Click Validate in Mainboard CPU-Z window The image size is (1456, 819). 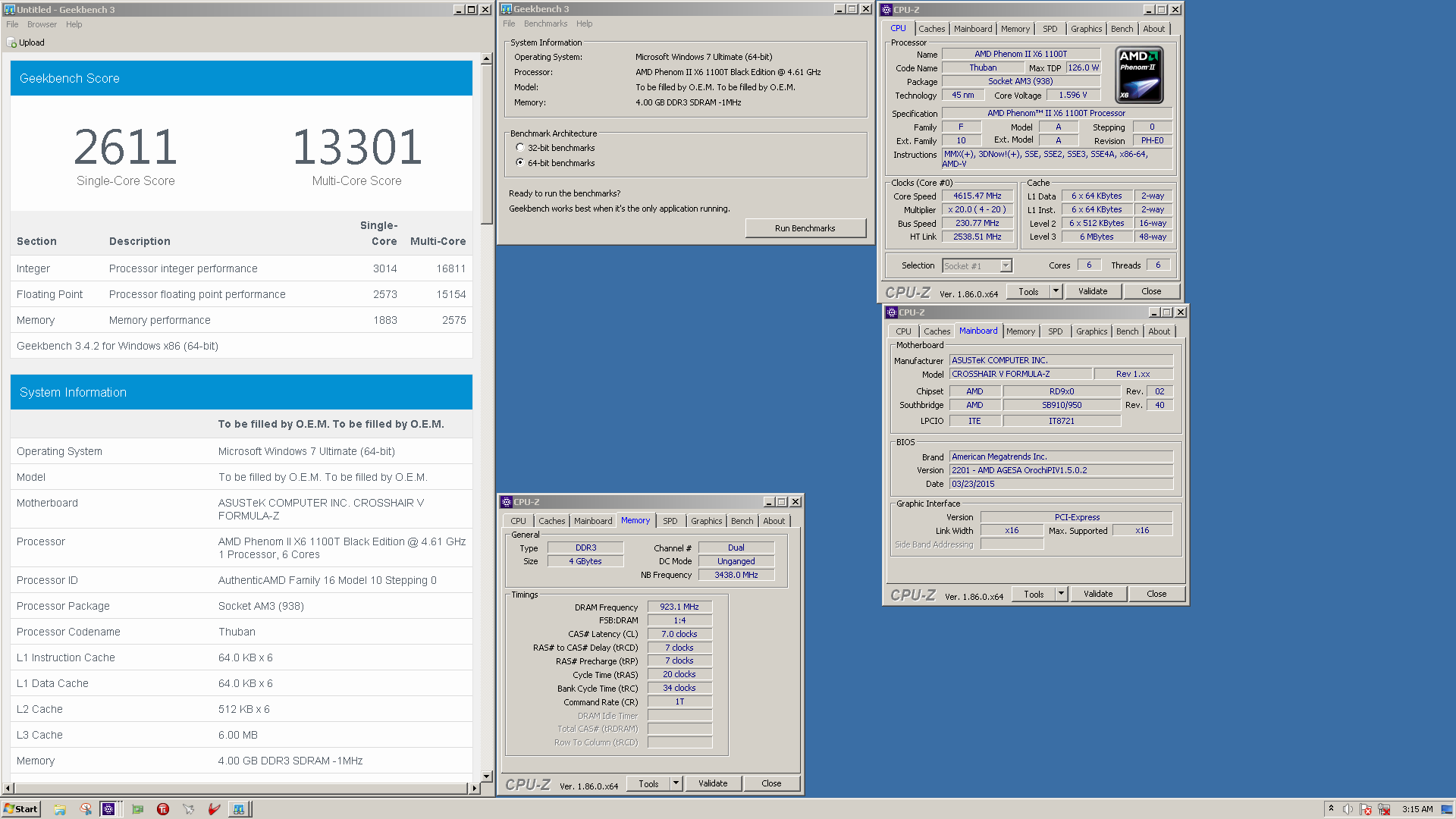tap(1097, 594)
